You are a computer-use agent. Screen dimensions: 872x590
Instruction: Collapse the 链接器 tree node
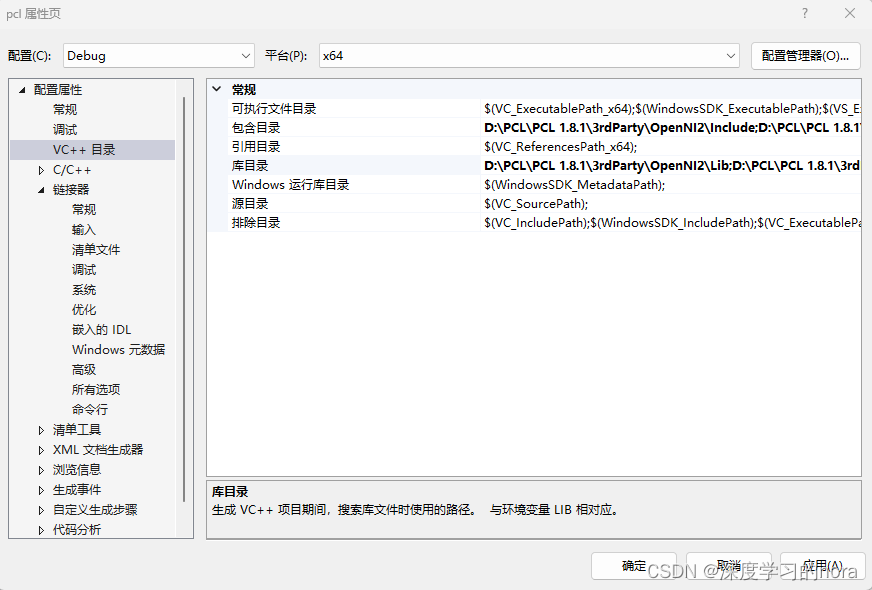point(40,189)
